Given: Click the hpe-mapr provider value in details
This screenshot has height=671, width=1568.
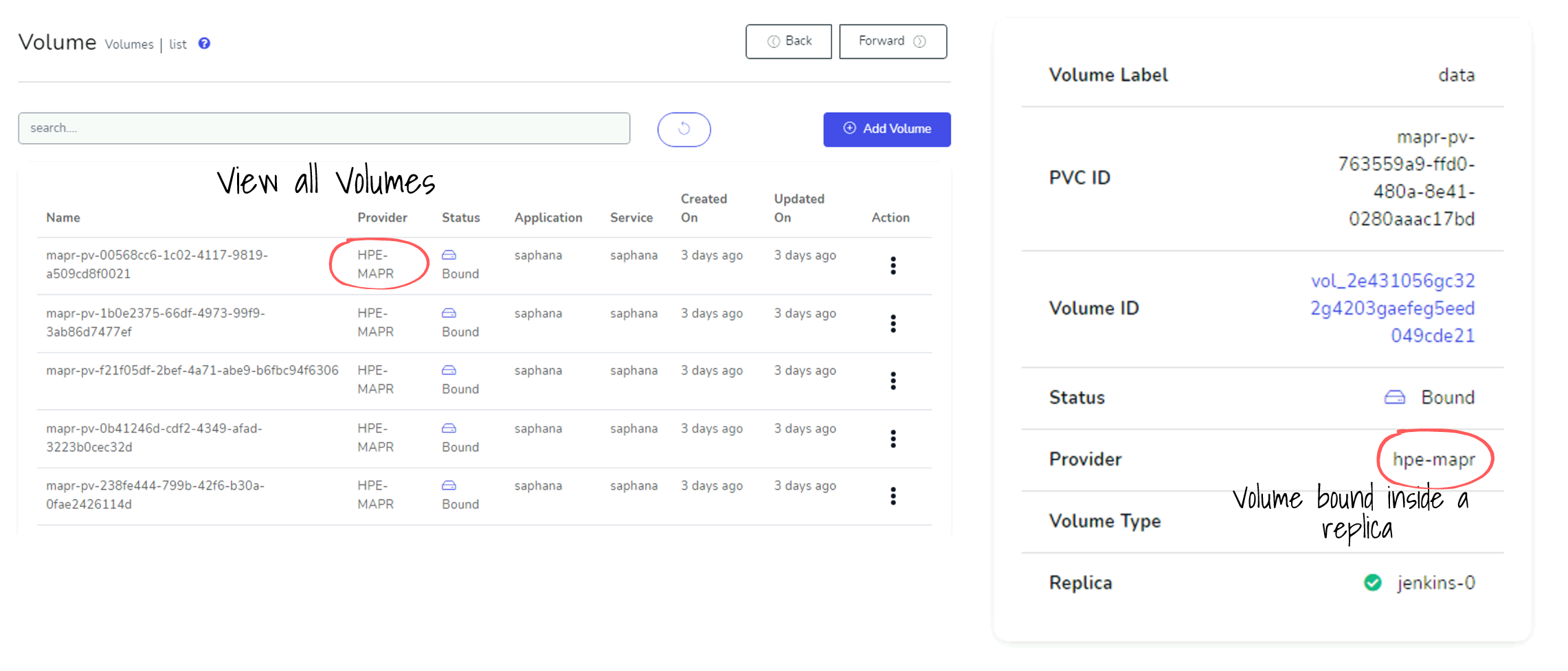Looking at the screenshot, I should (x=1433, y=459).
